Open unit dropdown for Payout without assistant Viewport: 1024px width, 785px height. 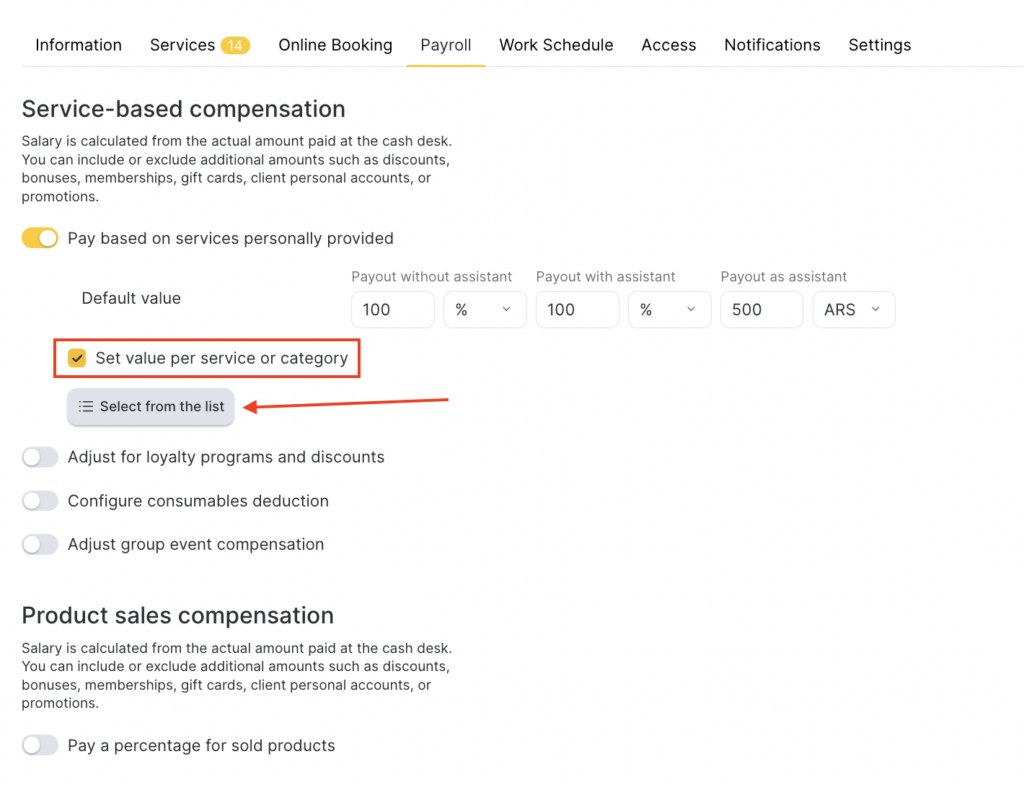484,310
